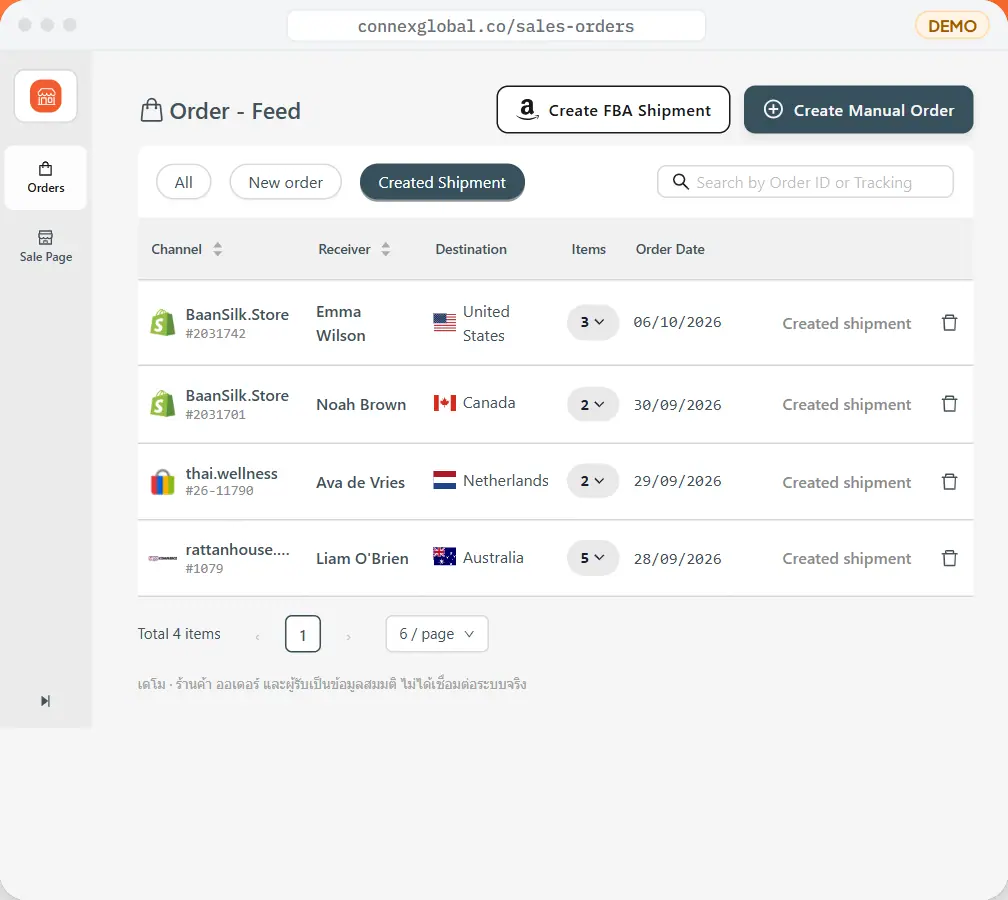Viewport: 1008px width, 900px height.
Task: Delete the Emma Wilson order
Action: click(x=950, y=323)
